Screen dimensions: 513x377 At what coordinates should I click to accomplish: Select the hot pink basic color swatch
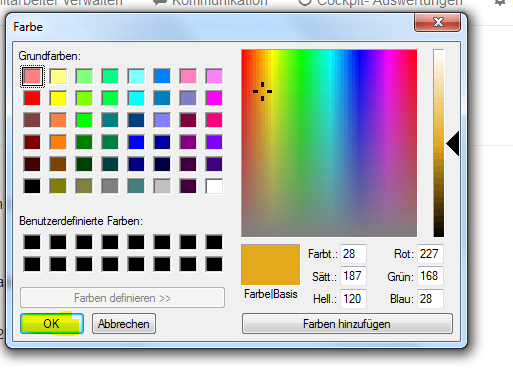point(214,120)
